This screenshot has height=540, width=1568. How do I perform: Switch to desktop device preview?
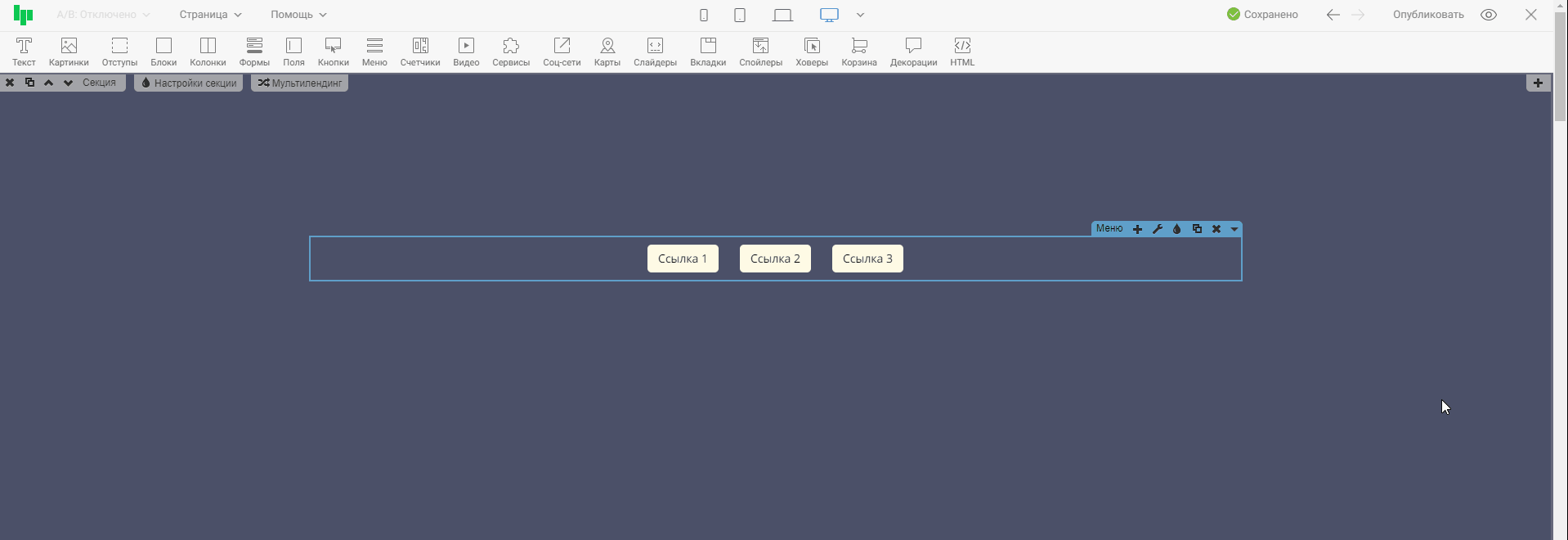[829, 15]
